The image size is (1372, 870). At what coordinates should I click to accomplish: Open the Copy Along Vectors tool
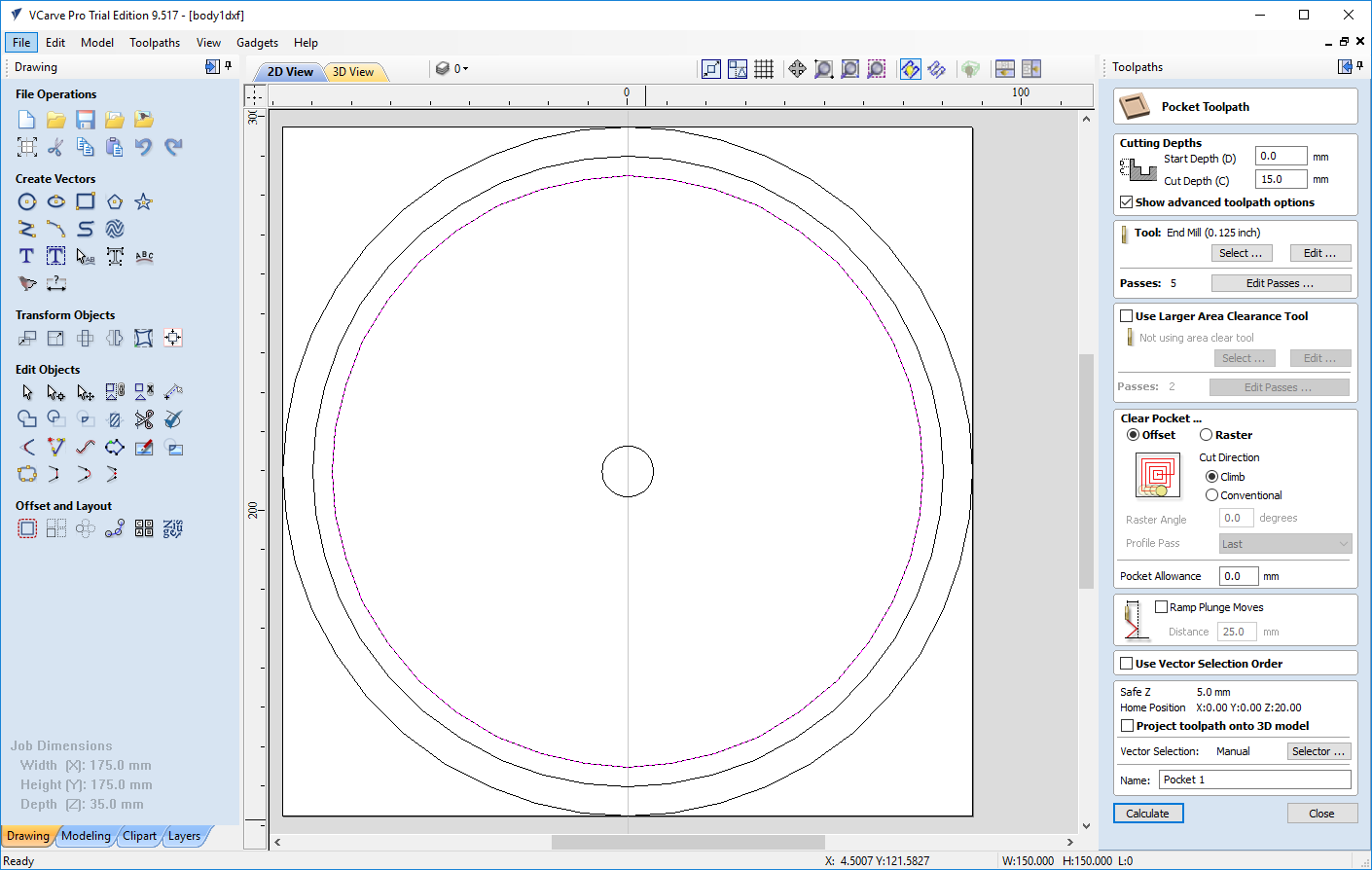(x=115, y=528)
